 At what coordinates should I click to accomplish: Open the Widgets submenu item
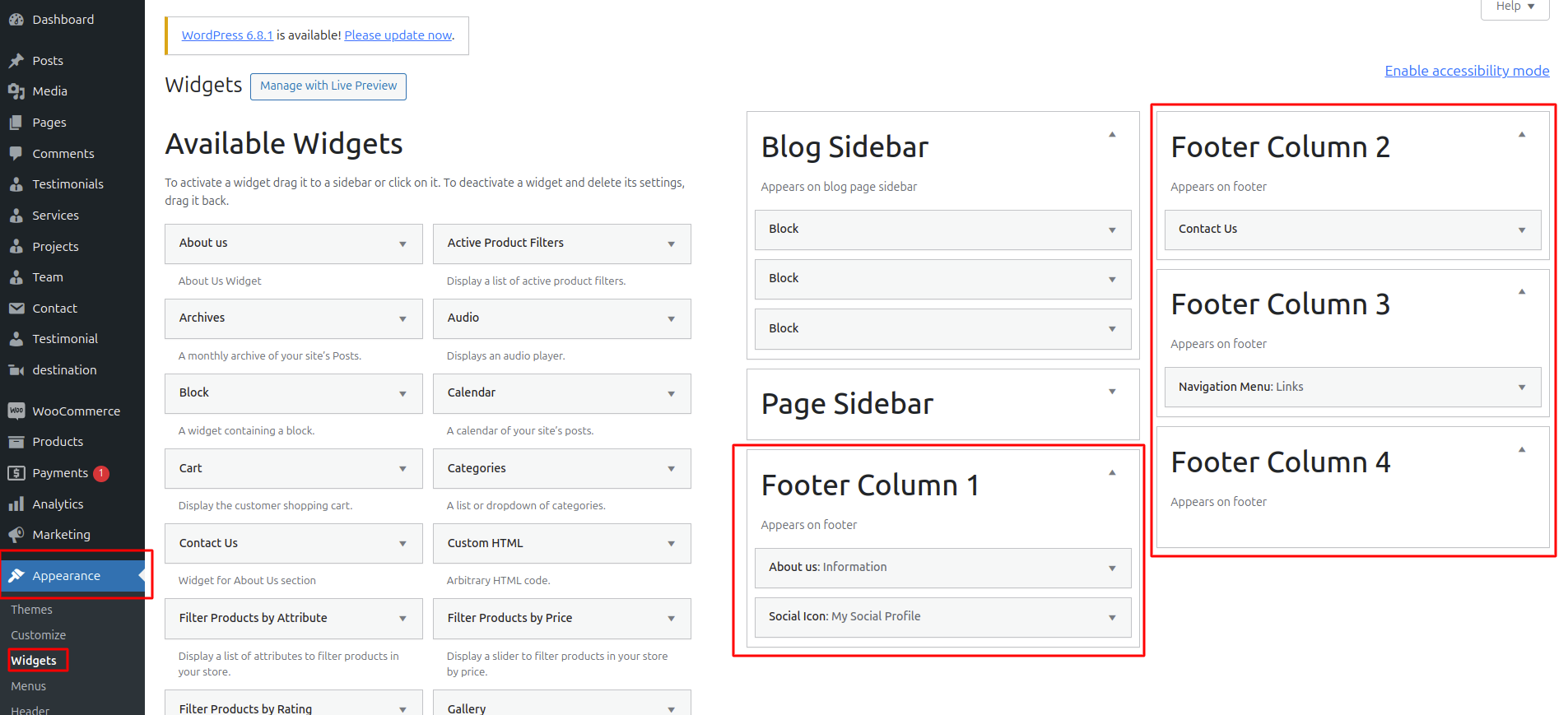[34, 661]
